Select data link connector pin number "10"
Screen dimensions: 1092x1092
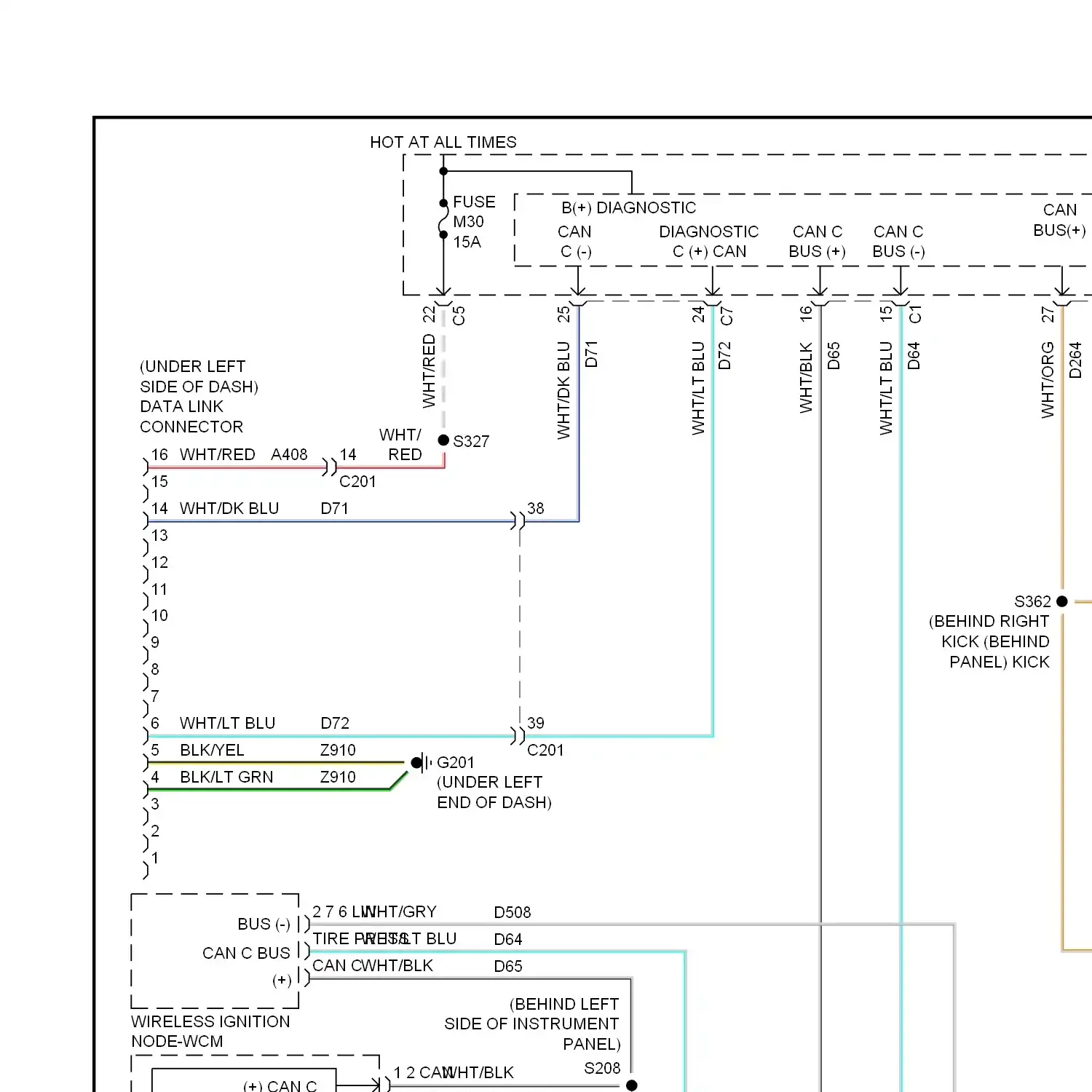(x=159, y=615)
